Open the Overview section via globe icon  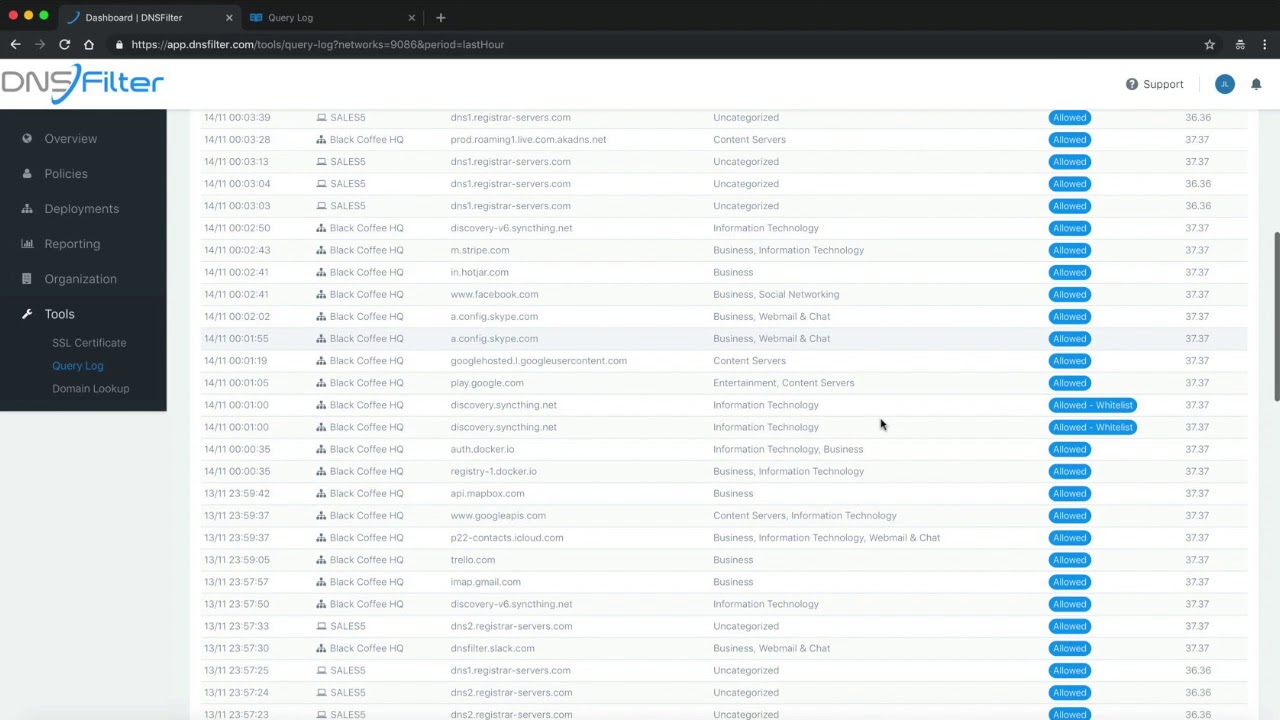tap(27, 138)
